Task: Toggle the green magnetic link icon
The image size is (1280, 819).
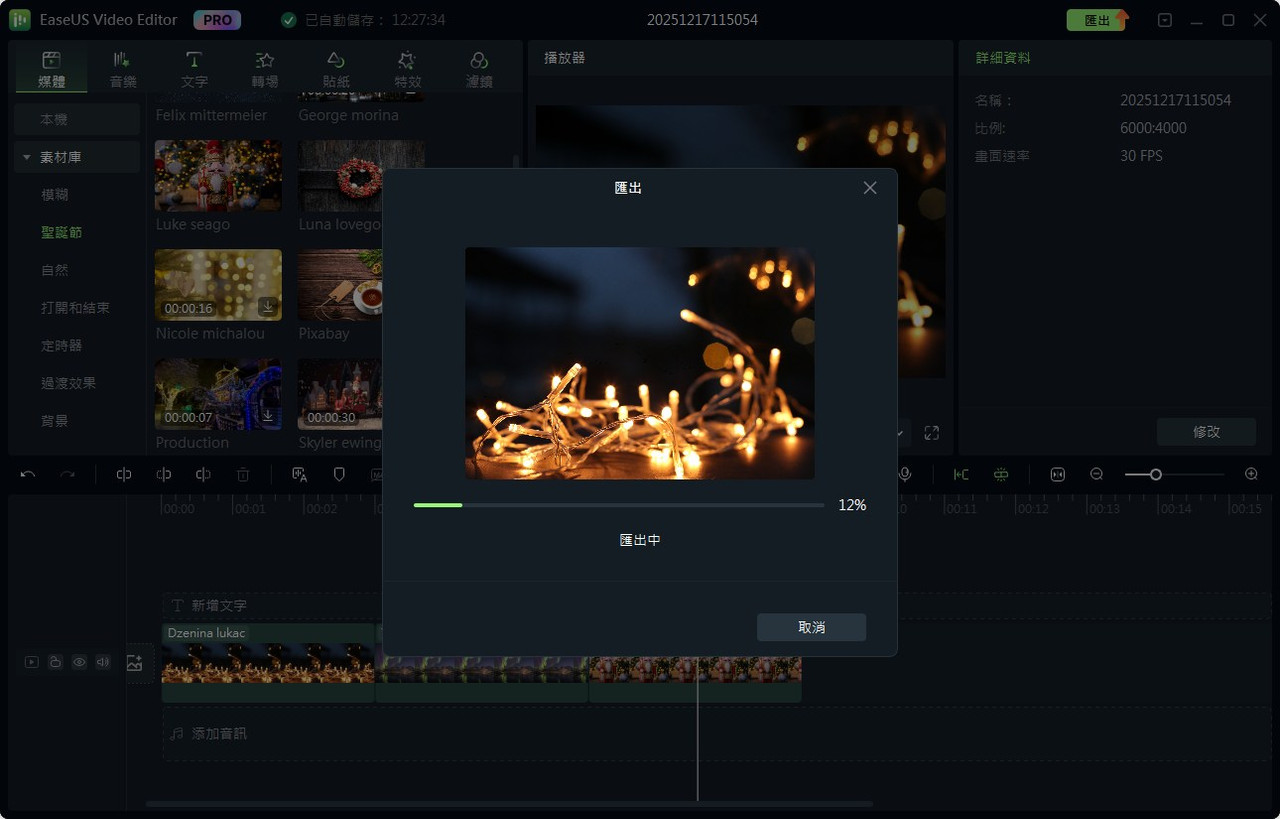Action: (1001, 475)
